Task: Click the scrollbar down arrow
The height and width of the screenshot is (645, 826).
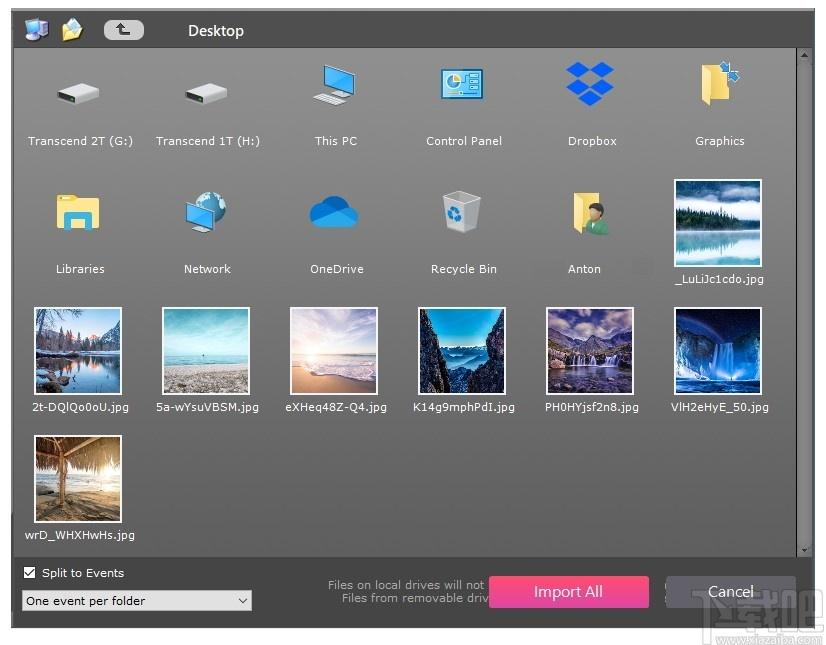Action: (804, 550)
